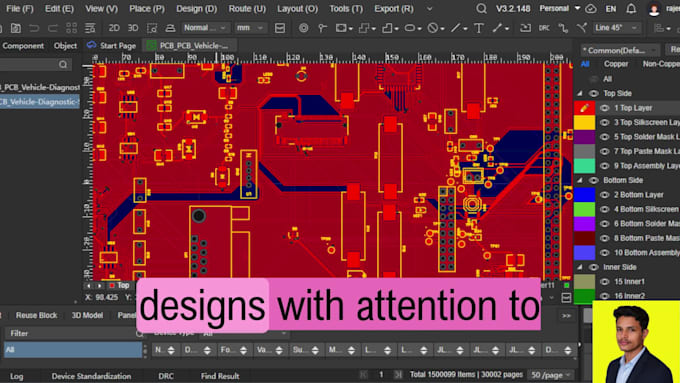Hide the 15 Inner1 layer

[x=605, y=282]
